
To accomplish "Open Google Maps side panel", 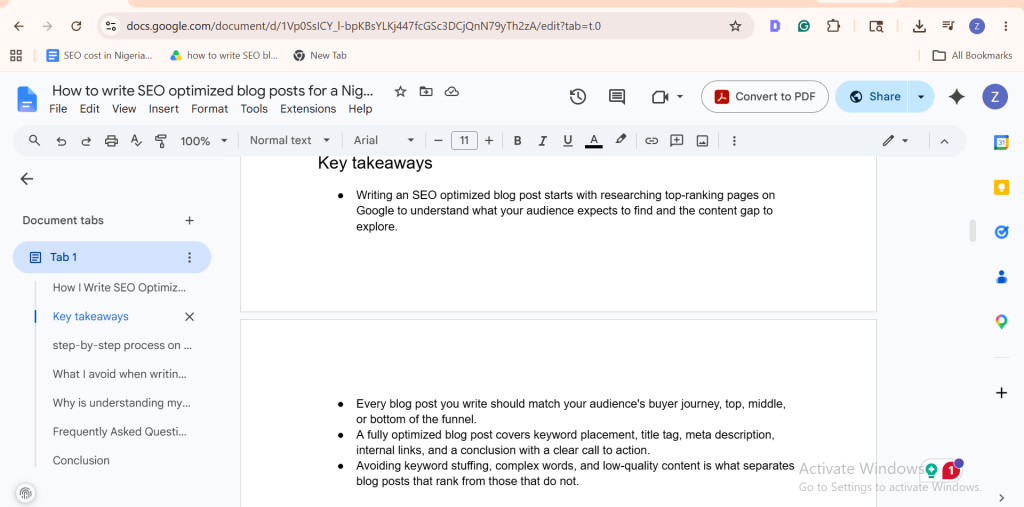I will [x=1001, y=321].
